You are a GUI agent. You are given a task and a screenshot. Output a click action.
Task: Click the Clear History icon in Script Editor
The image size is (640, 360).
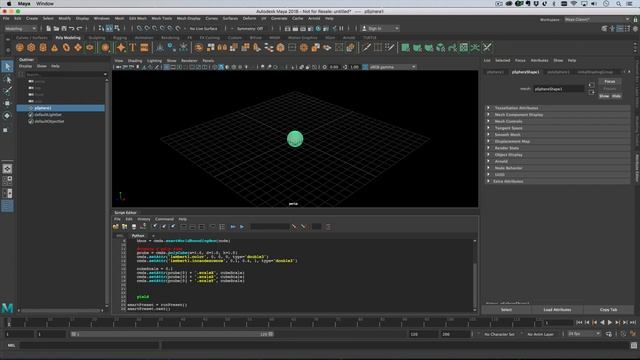click(x=155, y=227)
